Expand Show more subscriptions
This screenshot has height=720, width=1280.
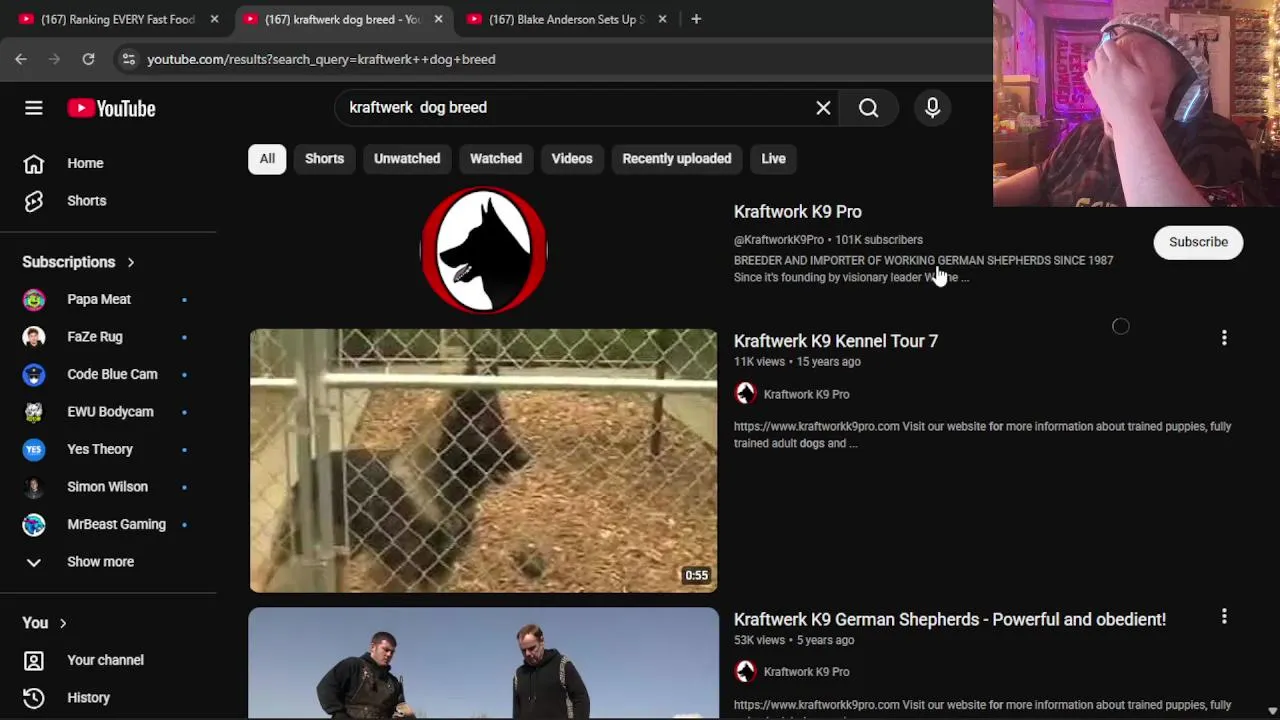(108, 562)
